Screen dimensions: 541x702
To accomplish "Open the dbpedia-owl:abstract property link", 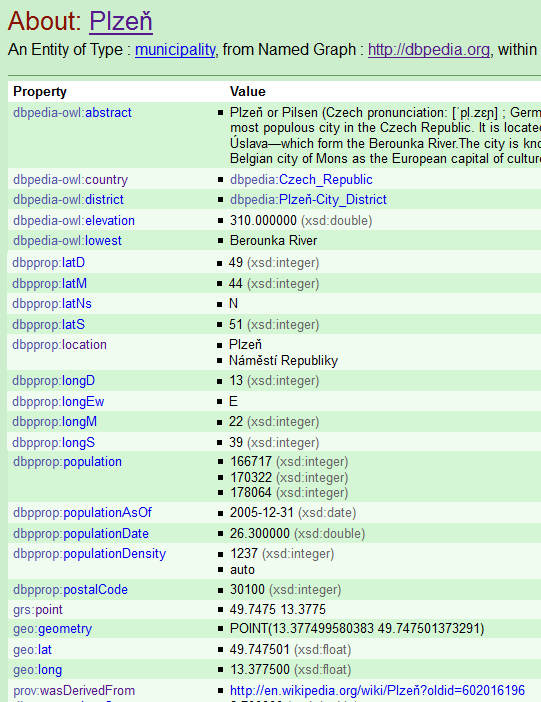I will (72, 113).
